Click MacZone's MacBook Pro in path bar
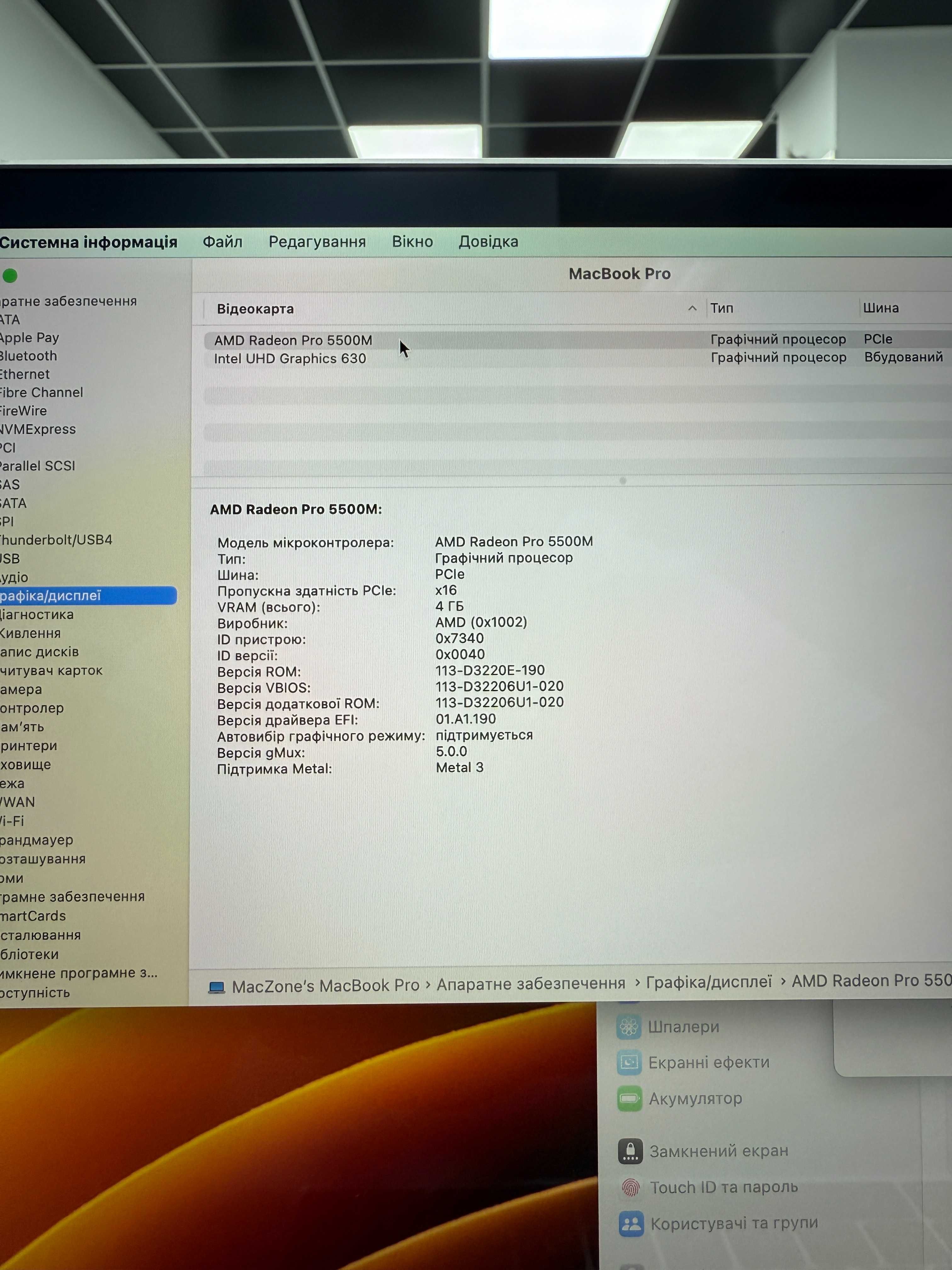Screen dimensions: 952x1270 point(326,986)
